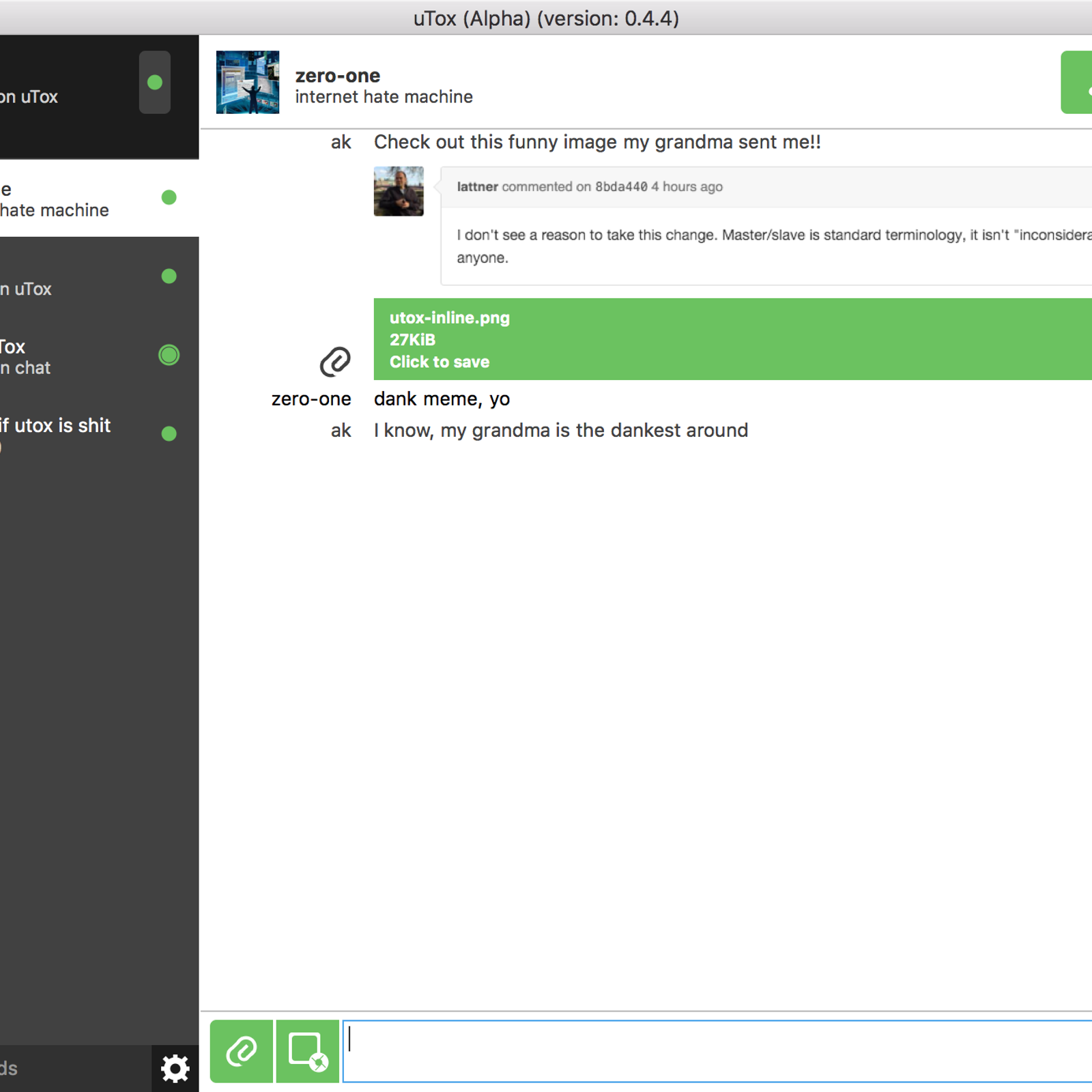Click the online status dot beside 'hate machine'
Screen dimensions: 1092x1092
click(x=169, y=197)
